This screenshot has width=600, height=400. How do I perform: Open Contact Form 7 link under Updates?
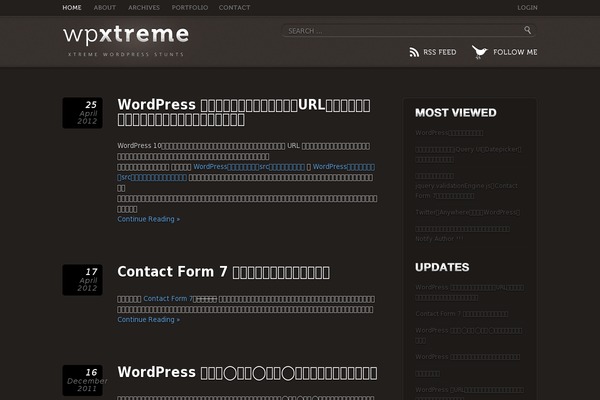(461, 314)
